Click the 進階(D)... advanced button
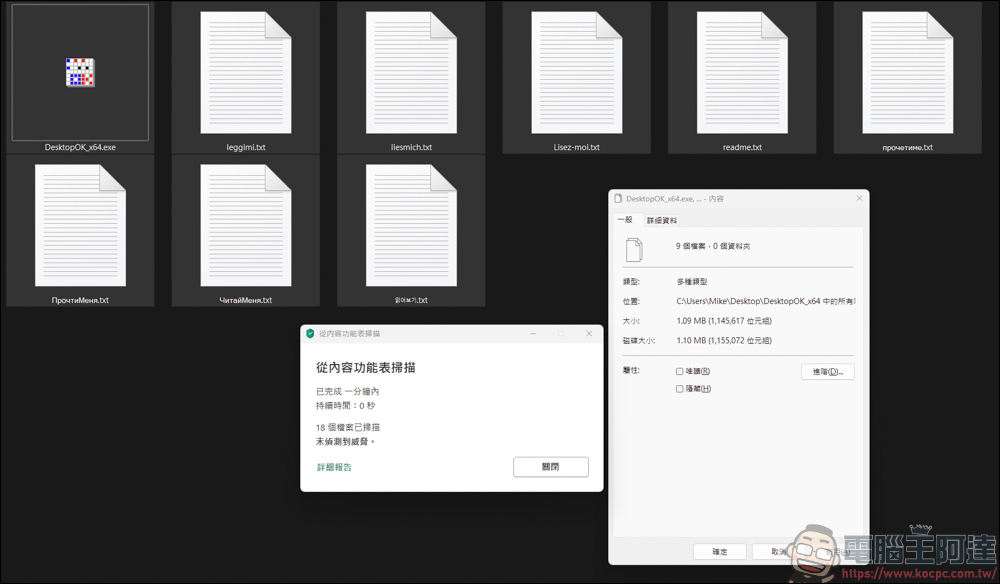The image size is (1000, 584). coord(828,372)
